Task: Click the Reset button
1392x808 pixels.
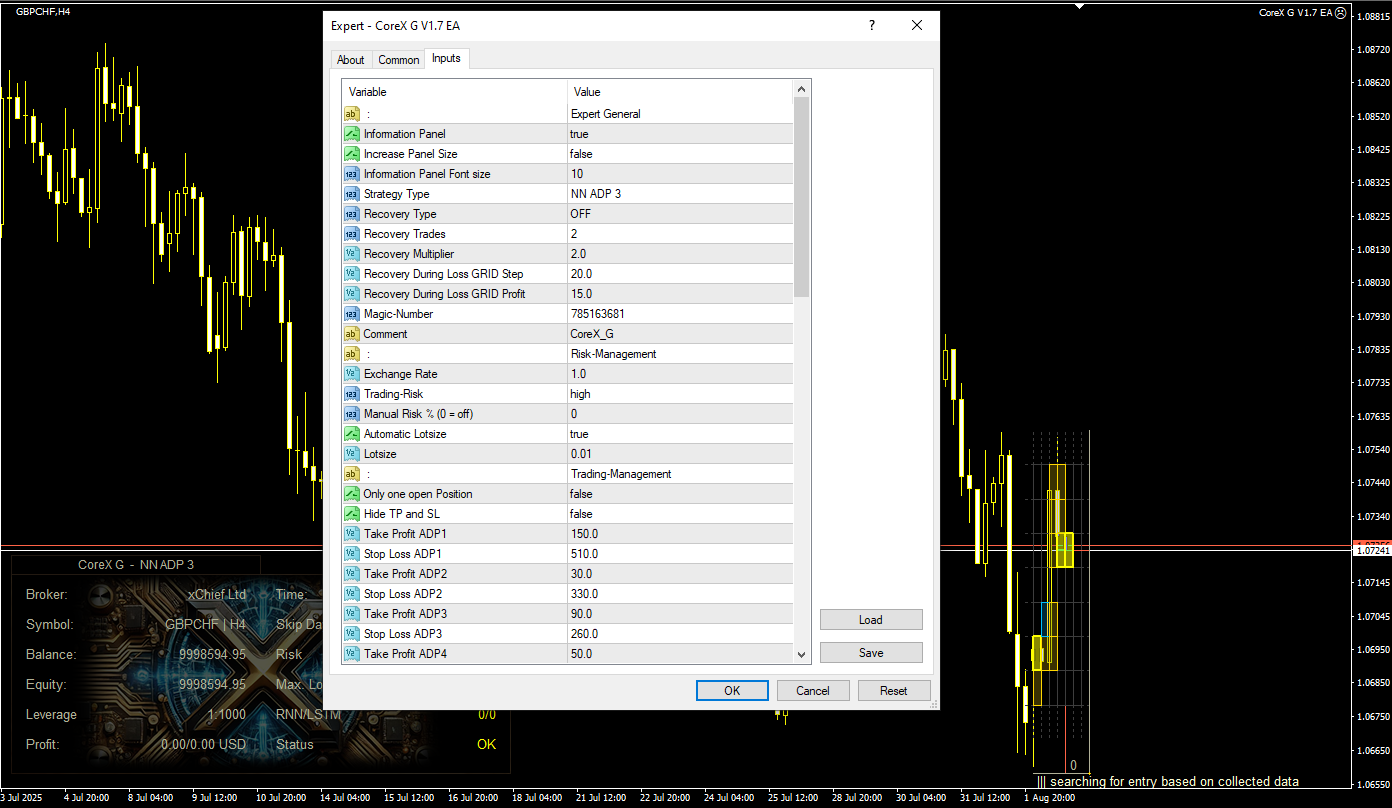Action: pyautogui.click(x=893, y=691)
